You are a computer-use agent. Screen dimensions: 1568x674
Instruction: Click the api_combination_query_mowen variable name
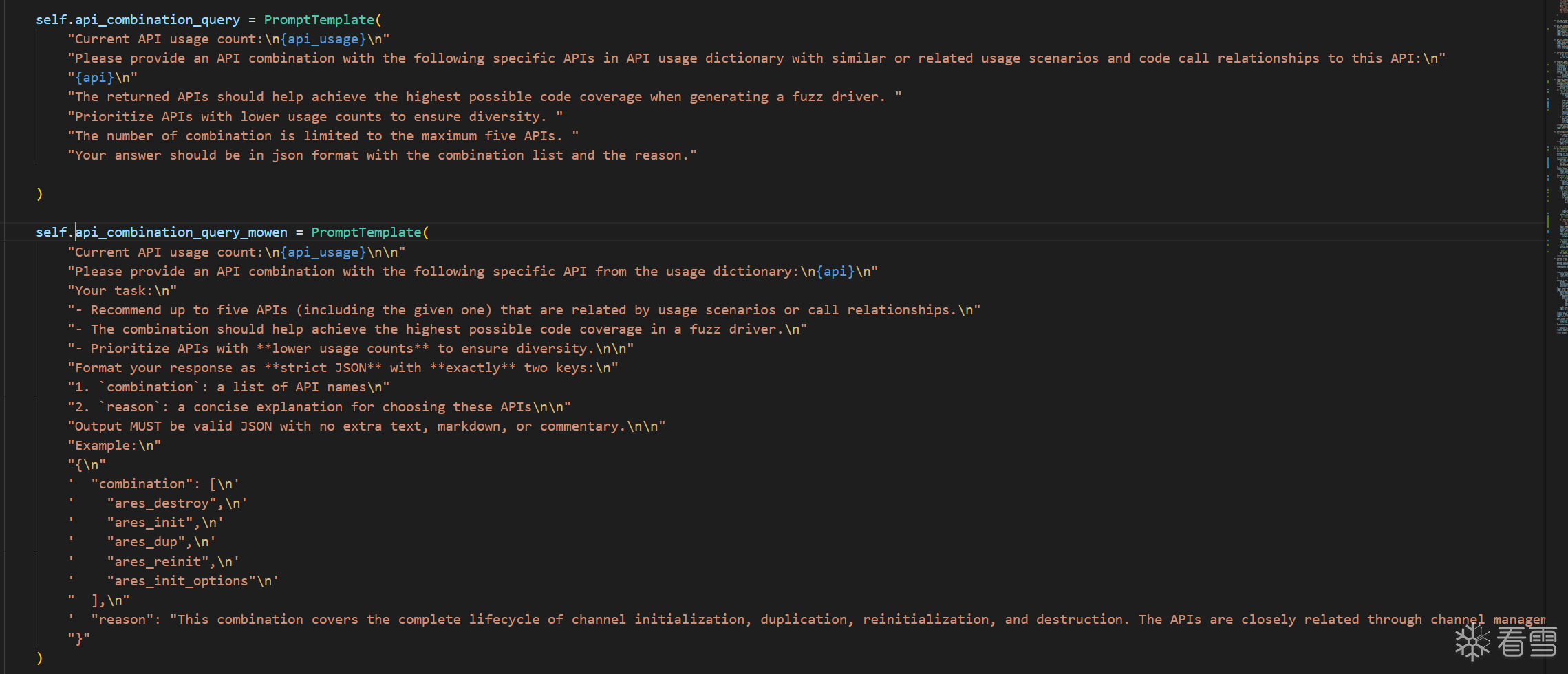coord(181,232)
